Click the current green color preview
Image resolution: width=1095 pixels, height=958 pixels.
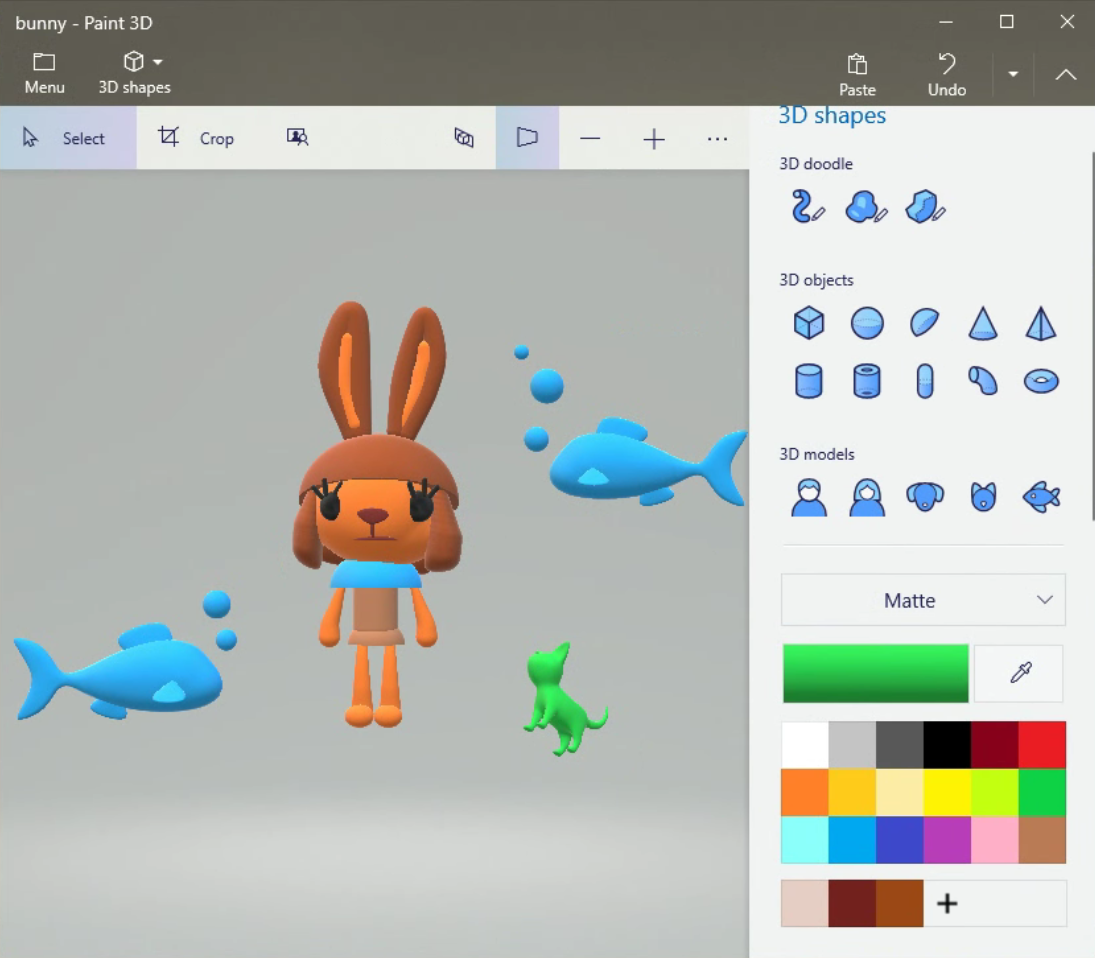(x=875, y=673)
